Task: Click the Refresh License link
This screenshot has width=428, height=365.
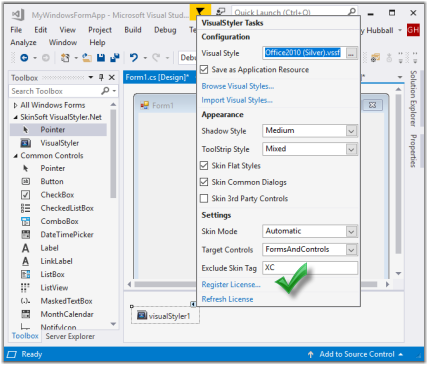Action: tap(227, 299)
